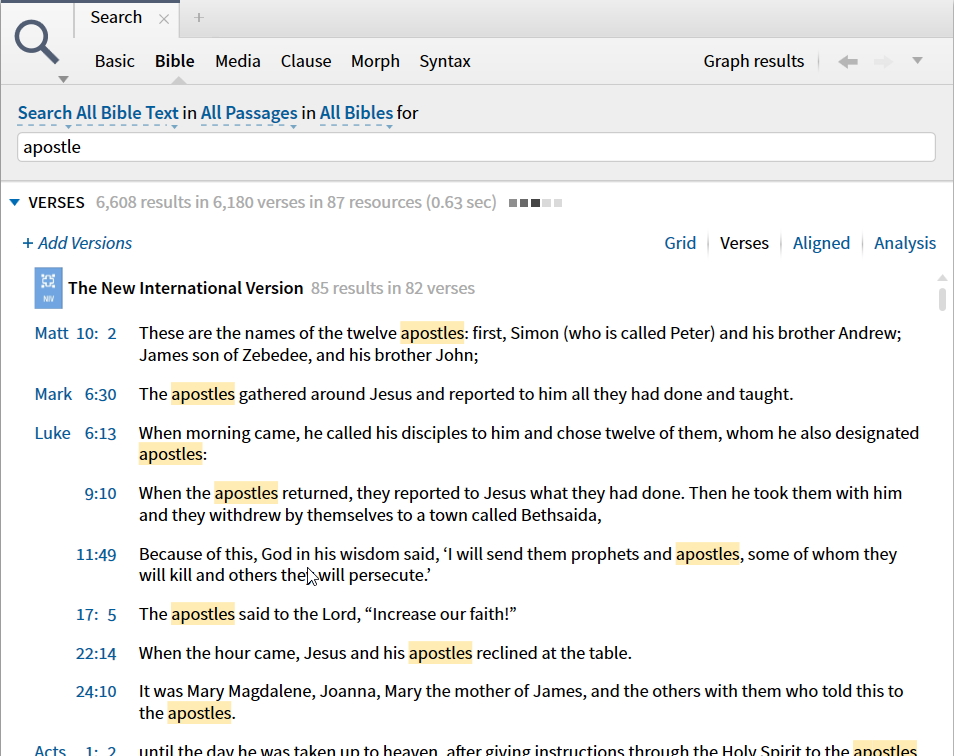954x756 pixels.
Task: Click highlighted apostles in Matt 10:2 verse
Action: pos(432,333)
